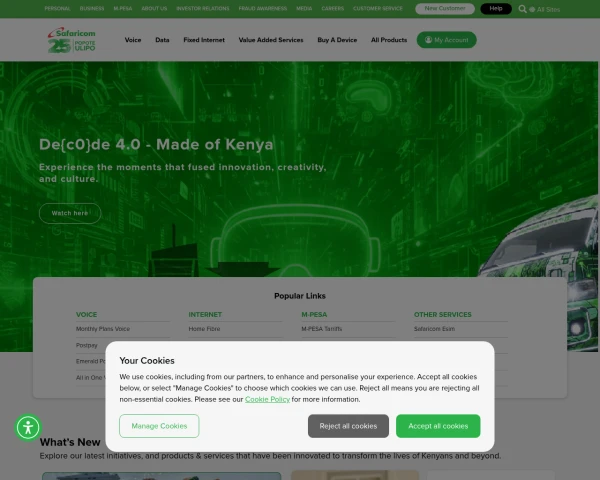Click the Safaricom 25 logo
The image size is (600, 480).
[x=72, y=40]
